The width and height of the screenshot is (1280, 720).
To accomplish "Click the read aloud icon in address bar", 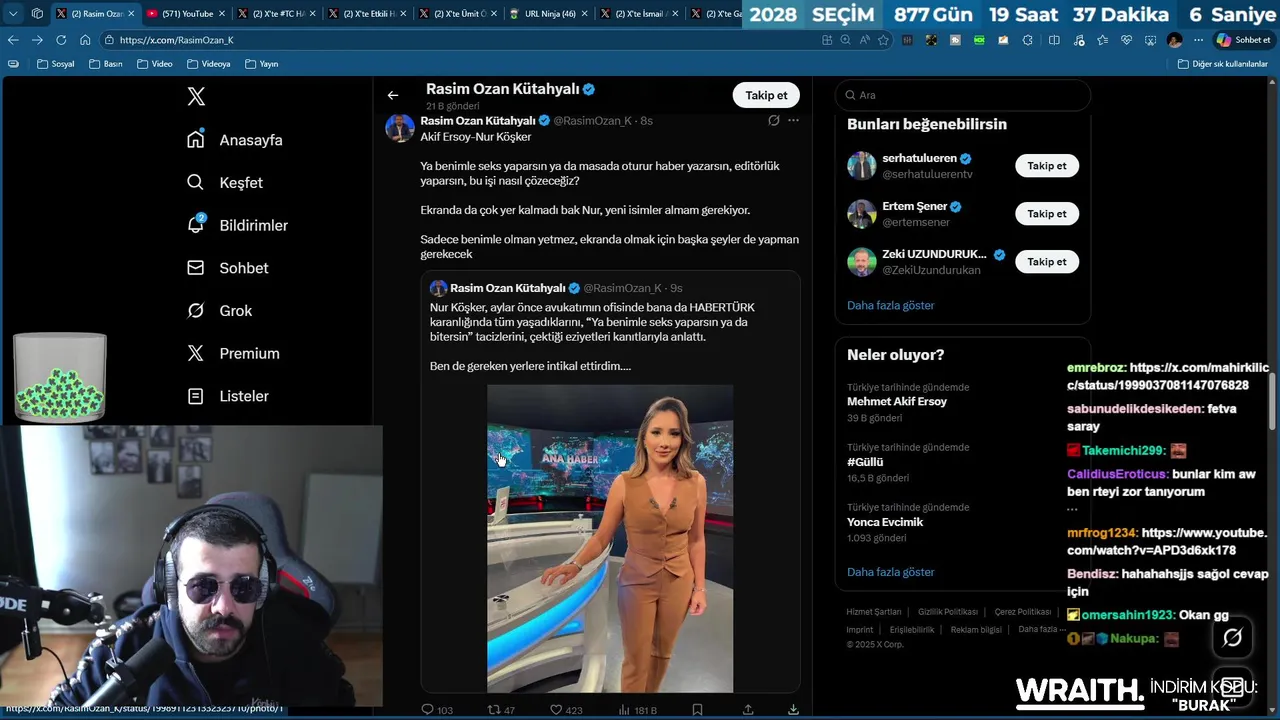I will pos(864,40).
